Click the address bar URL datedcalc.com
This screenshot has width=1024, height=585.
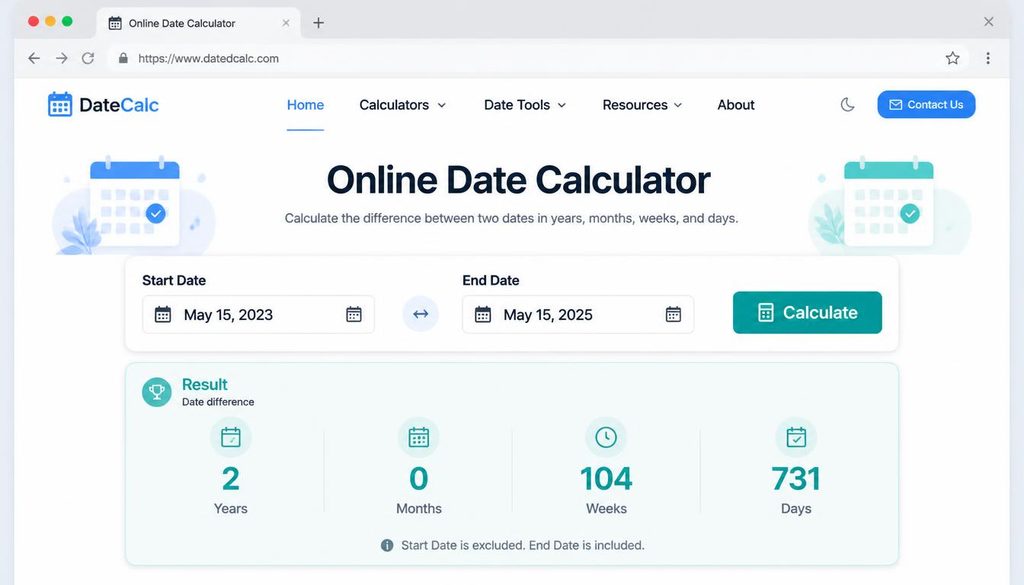click(x=208, y=58)
